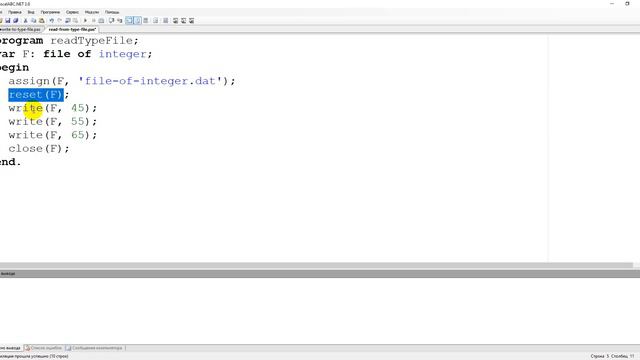
Task: Place cursor on write(F, 55) line
Action: coord(53,122)
